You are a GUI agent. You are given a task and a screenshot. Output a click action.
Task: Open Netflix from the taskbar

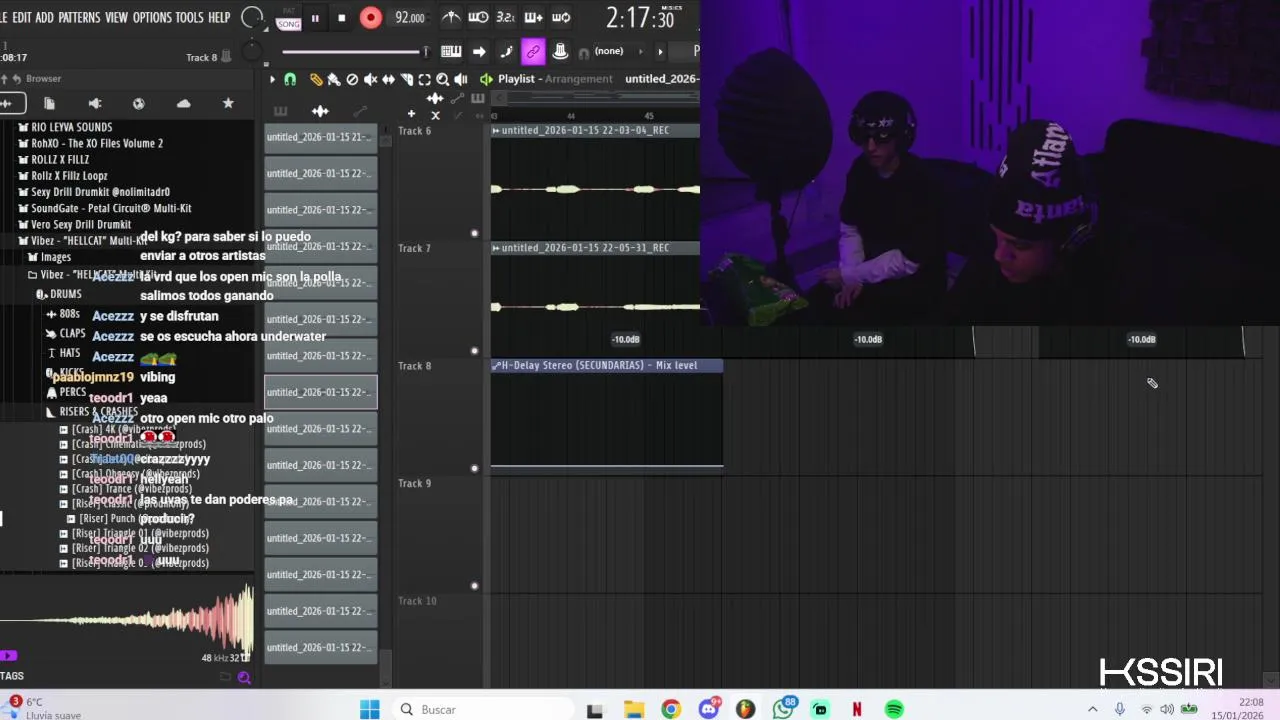click(x=857, y=709)
